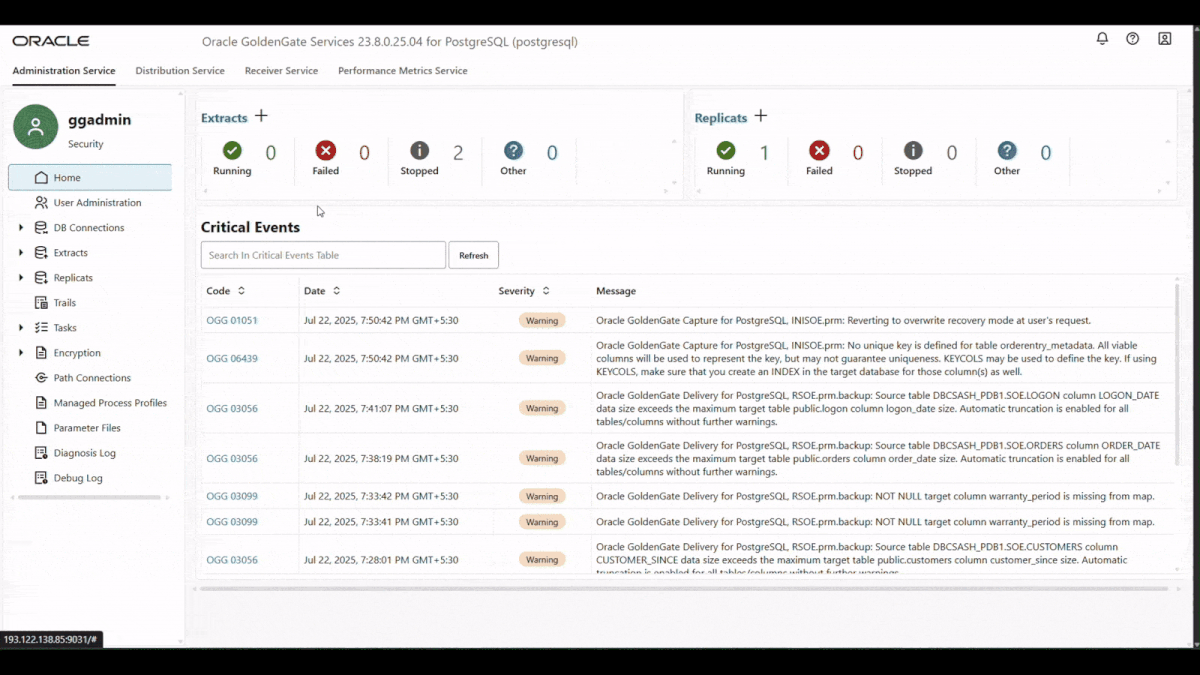Select Home in the sidebar
The image size is (1200, 675).
tap(90, 177)
